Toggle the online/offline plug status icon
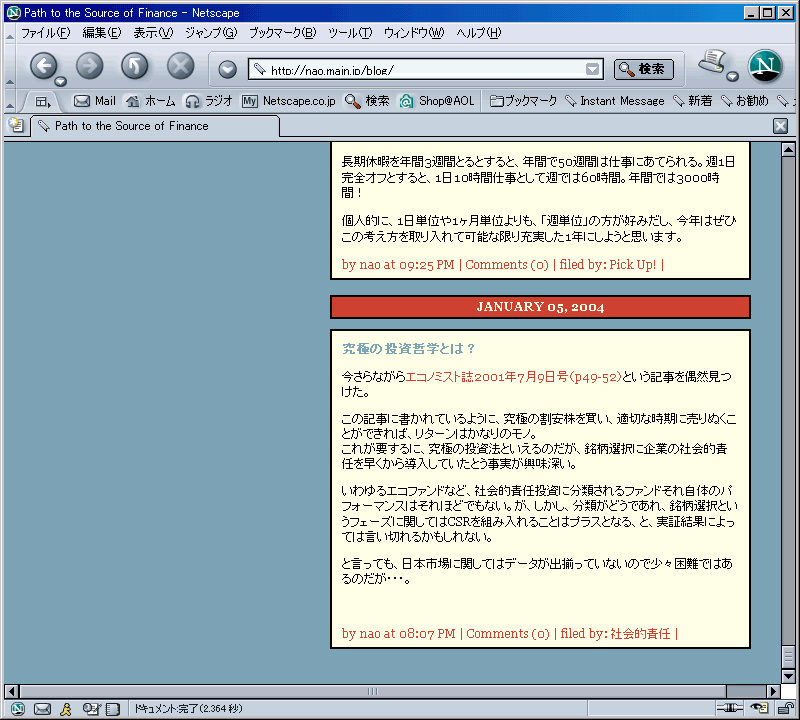The height and width of the screenshot is (720, 800). tap(730, 708)
